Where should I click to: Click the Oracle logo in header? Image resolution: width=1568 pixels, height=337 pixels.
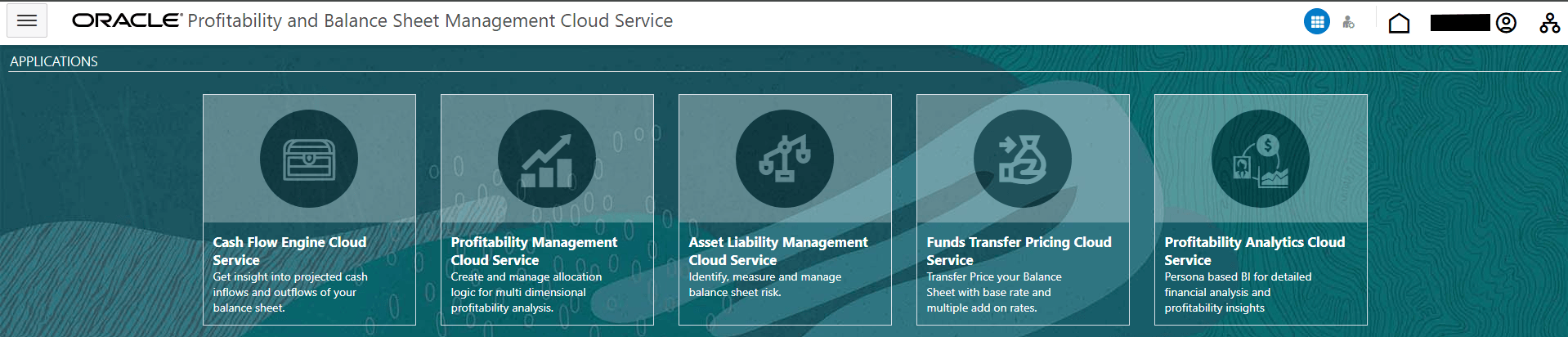(127, 20)
